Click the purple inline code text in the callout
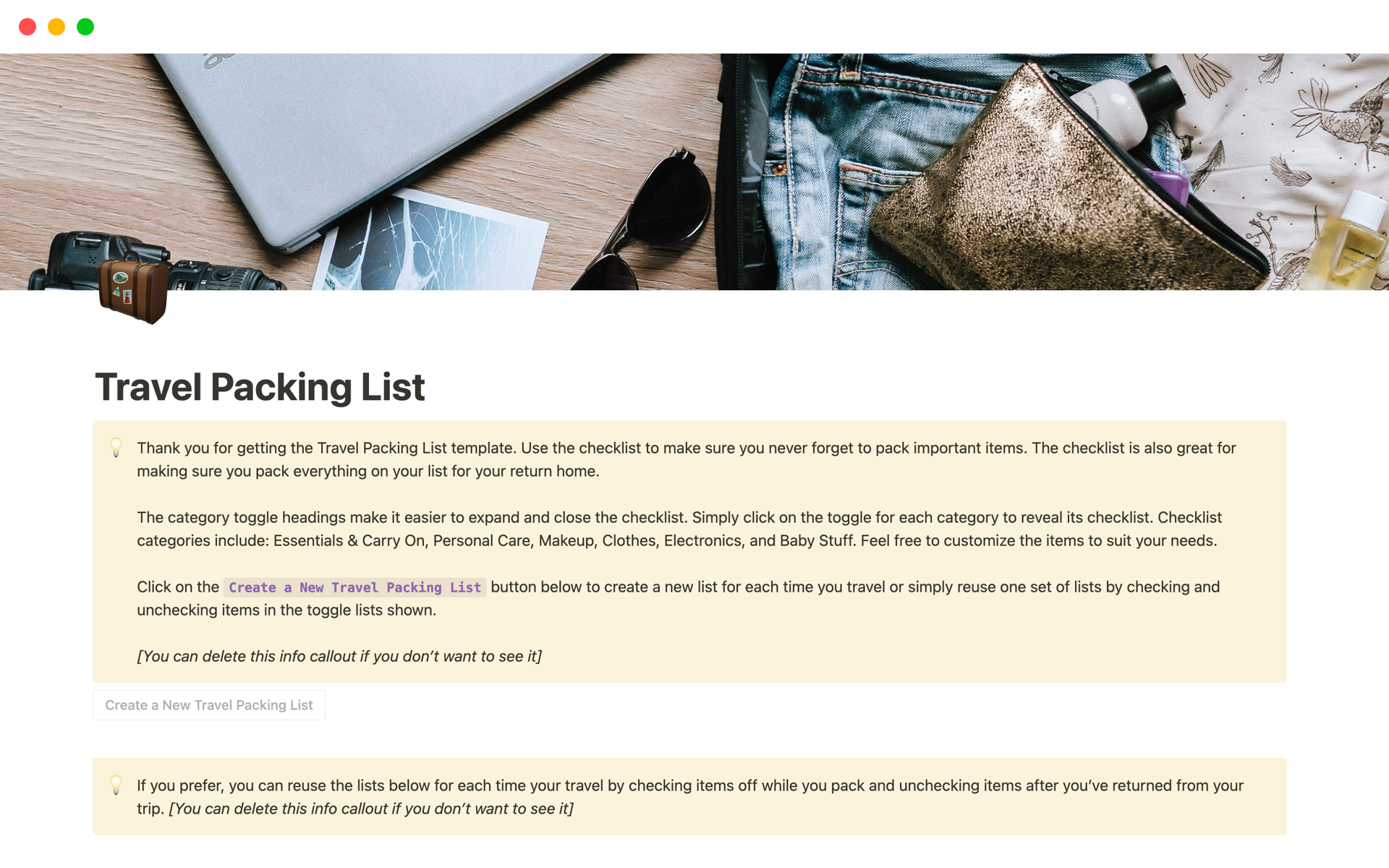Viewport: 1389px width, 868px height. (x=354, y=587)
